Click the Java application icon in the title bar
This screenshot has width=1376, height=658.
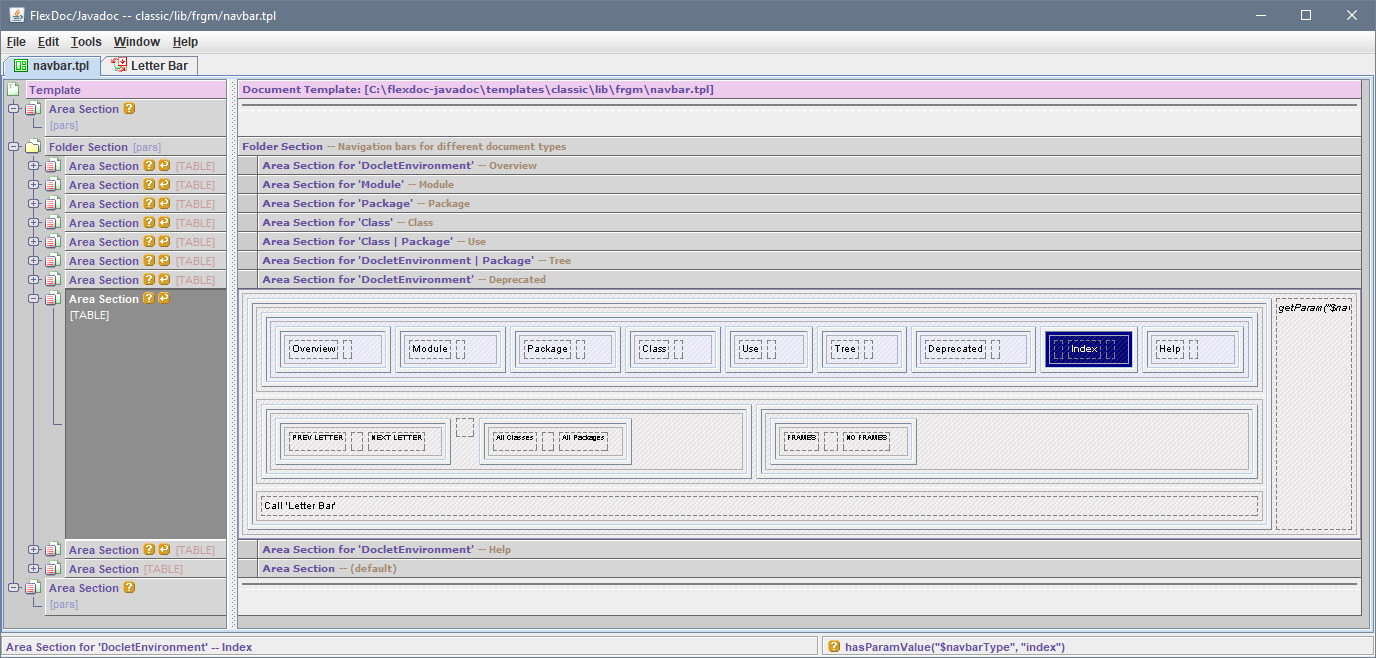(17, 15)
